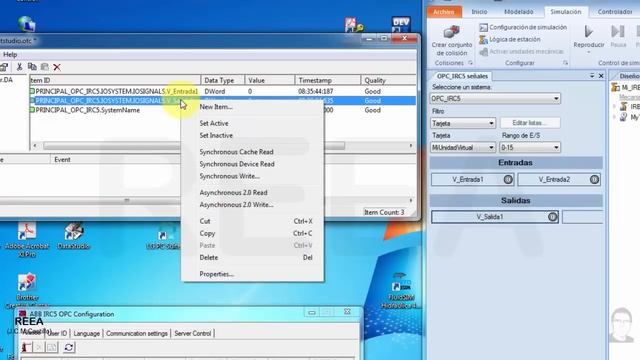The width and height of the screenshot is (640, 360).
Task: Open Lógica de estación
Action: (x=510, y=40)
